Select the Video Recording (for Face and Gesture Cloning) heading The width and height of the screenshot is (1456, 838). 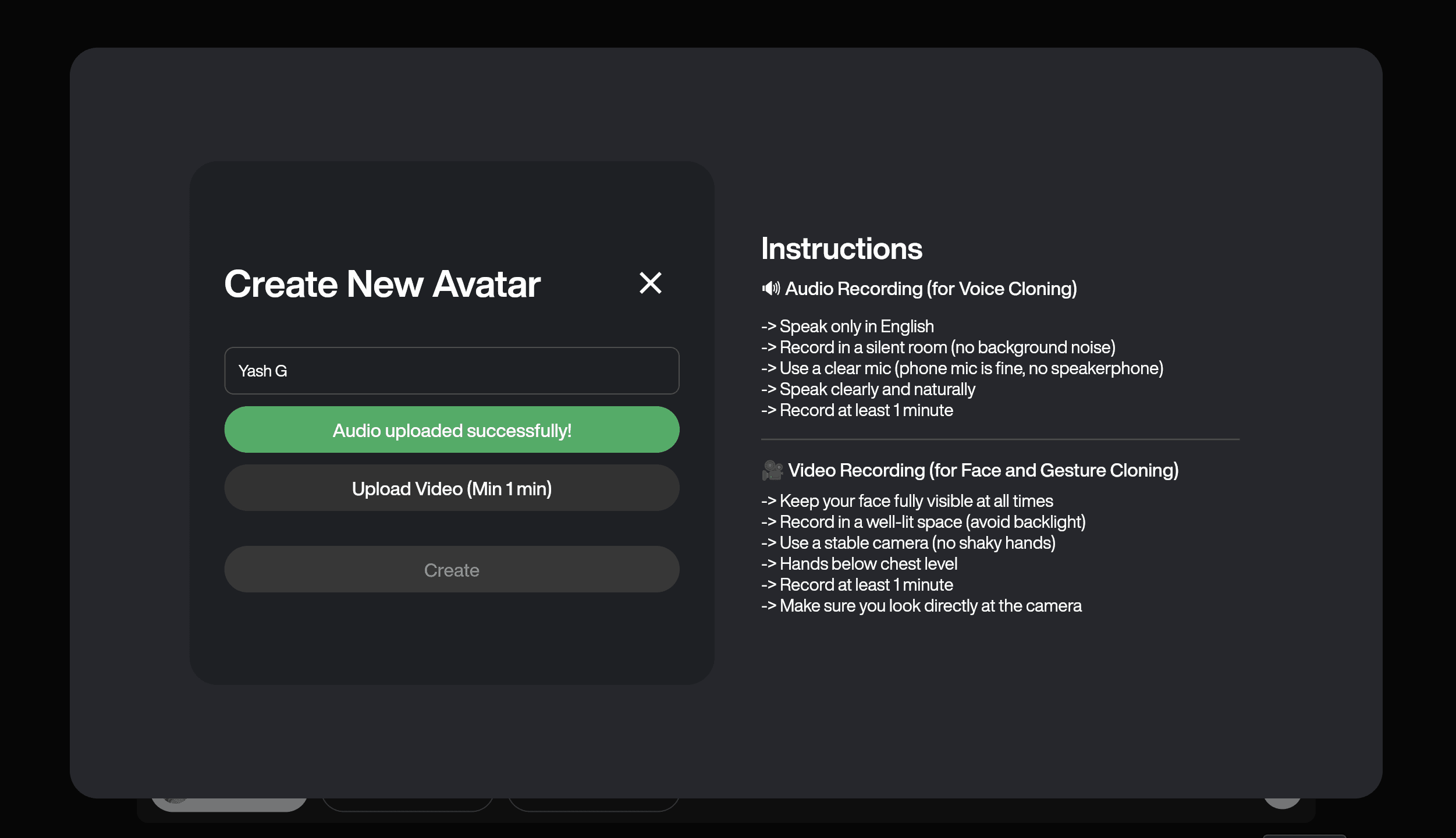983,470
